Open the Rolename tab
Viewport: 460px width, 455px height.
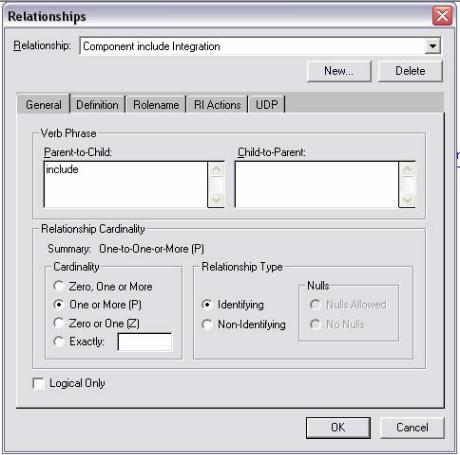tap(156, 105)
